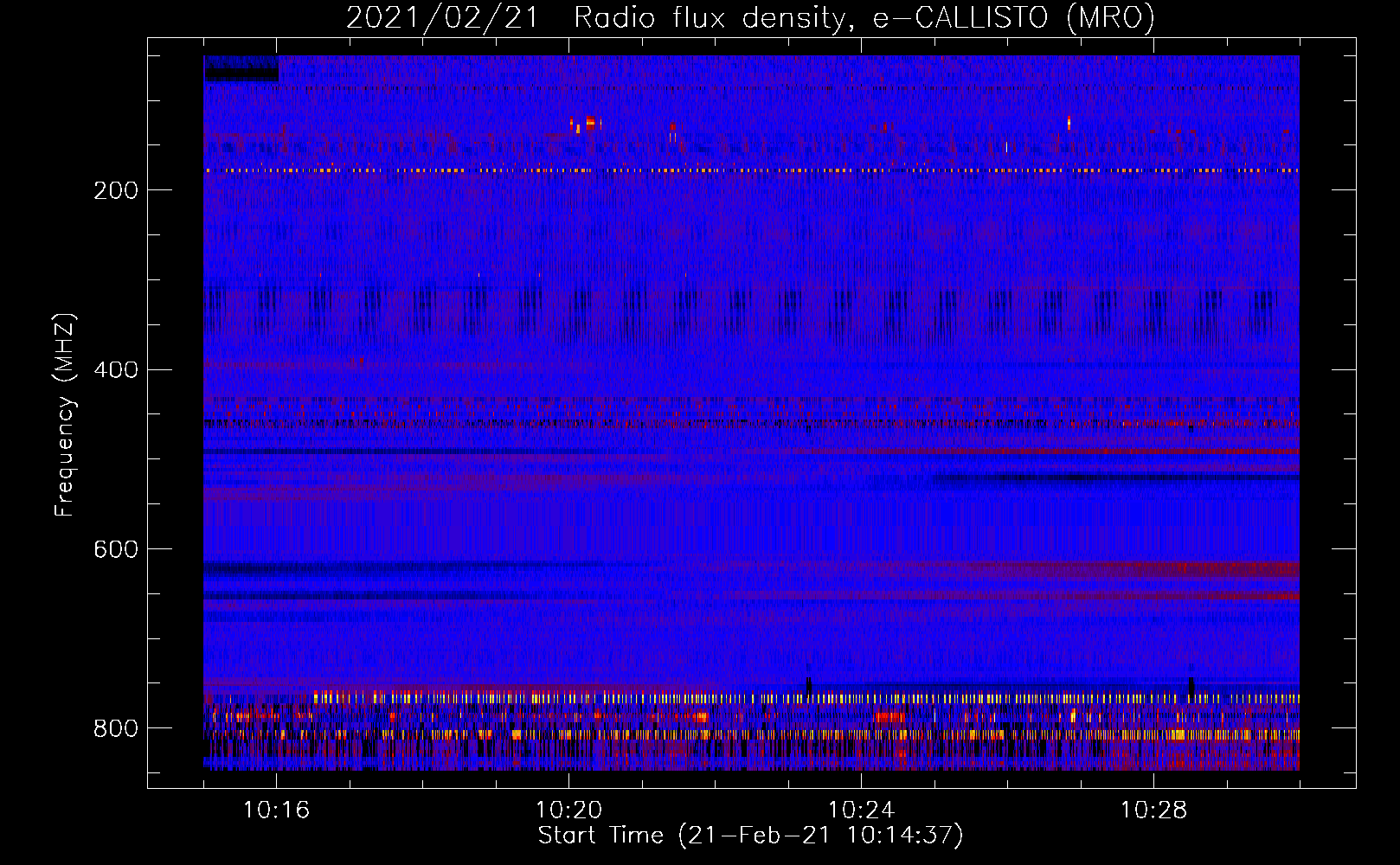Click the "Start Time (21-Feb-21 10:14:37)" axis label
Screen dimensions: 1400x865
pos(750,836)
